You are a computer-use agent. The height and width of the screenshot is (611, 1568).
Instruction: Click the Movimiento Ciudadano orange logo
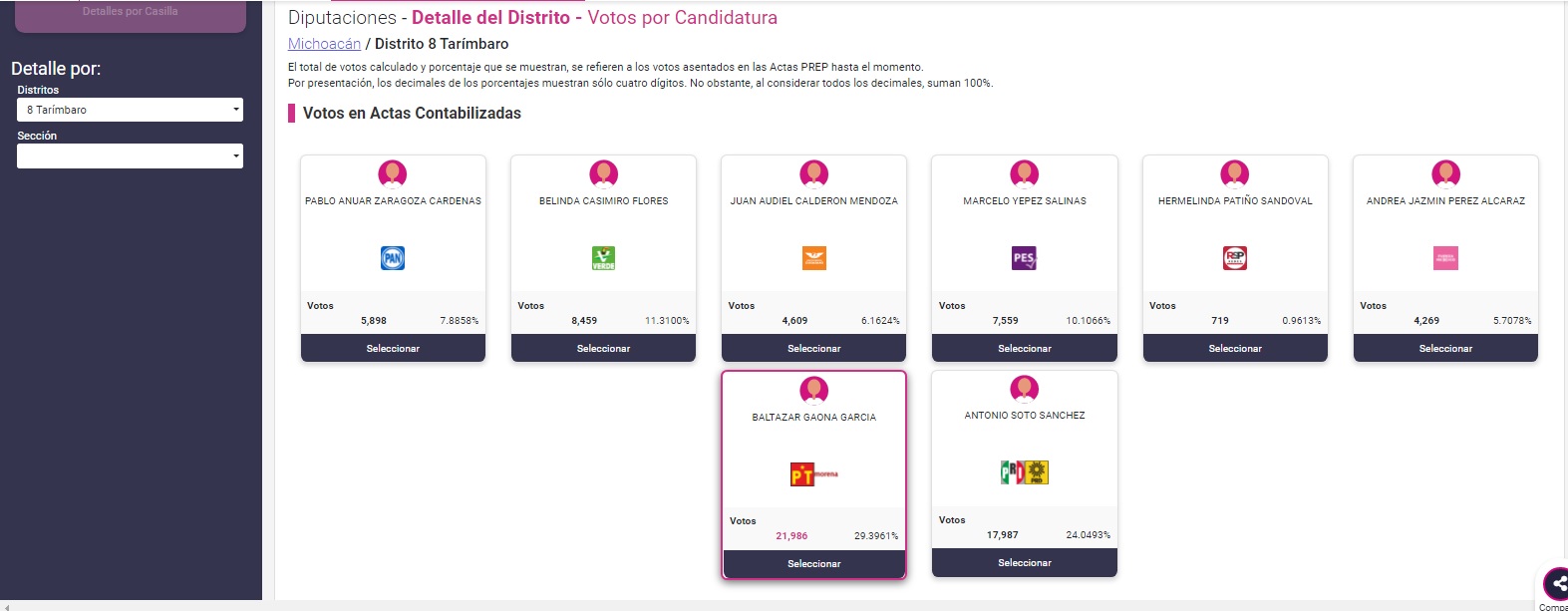tap(814, 258)
